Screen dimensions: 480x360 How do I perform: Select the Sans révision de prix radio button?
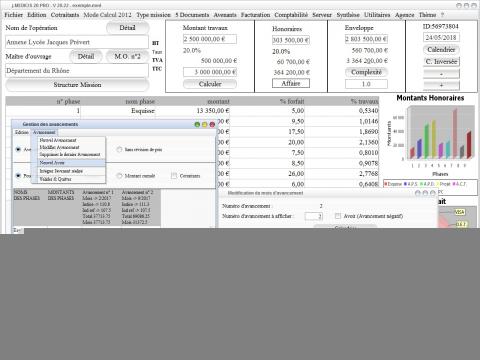pos(119,150)
